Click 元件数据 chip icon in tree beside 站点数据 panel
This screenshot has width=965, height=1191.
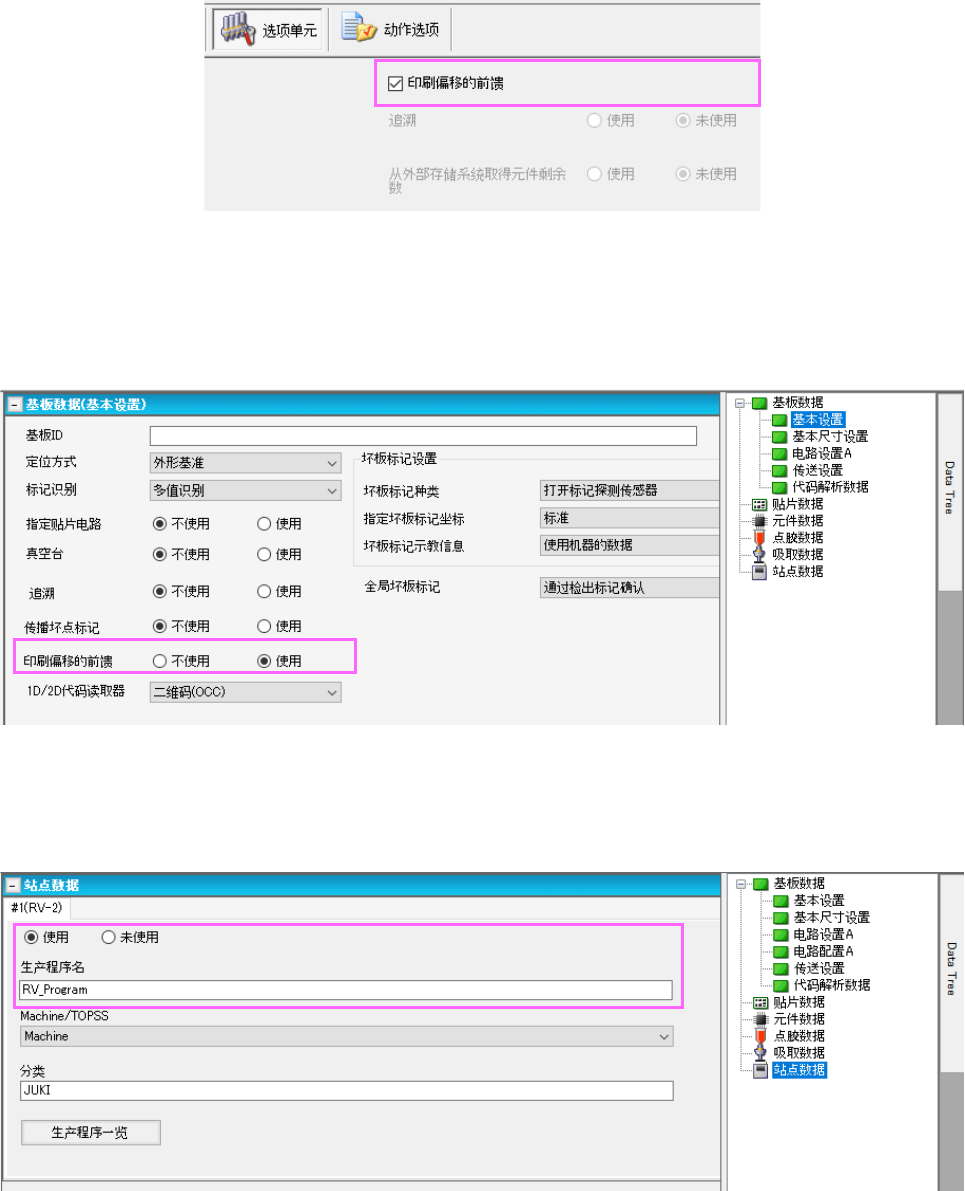point(761,1019)
